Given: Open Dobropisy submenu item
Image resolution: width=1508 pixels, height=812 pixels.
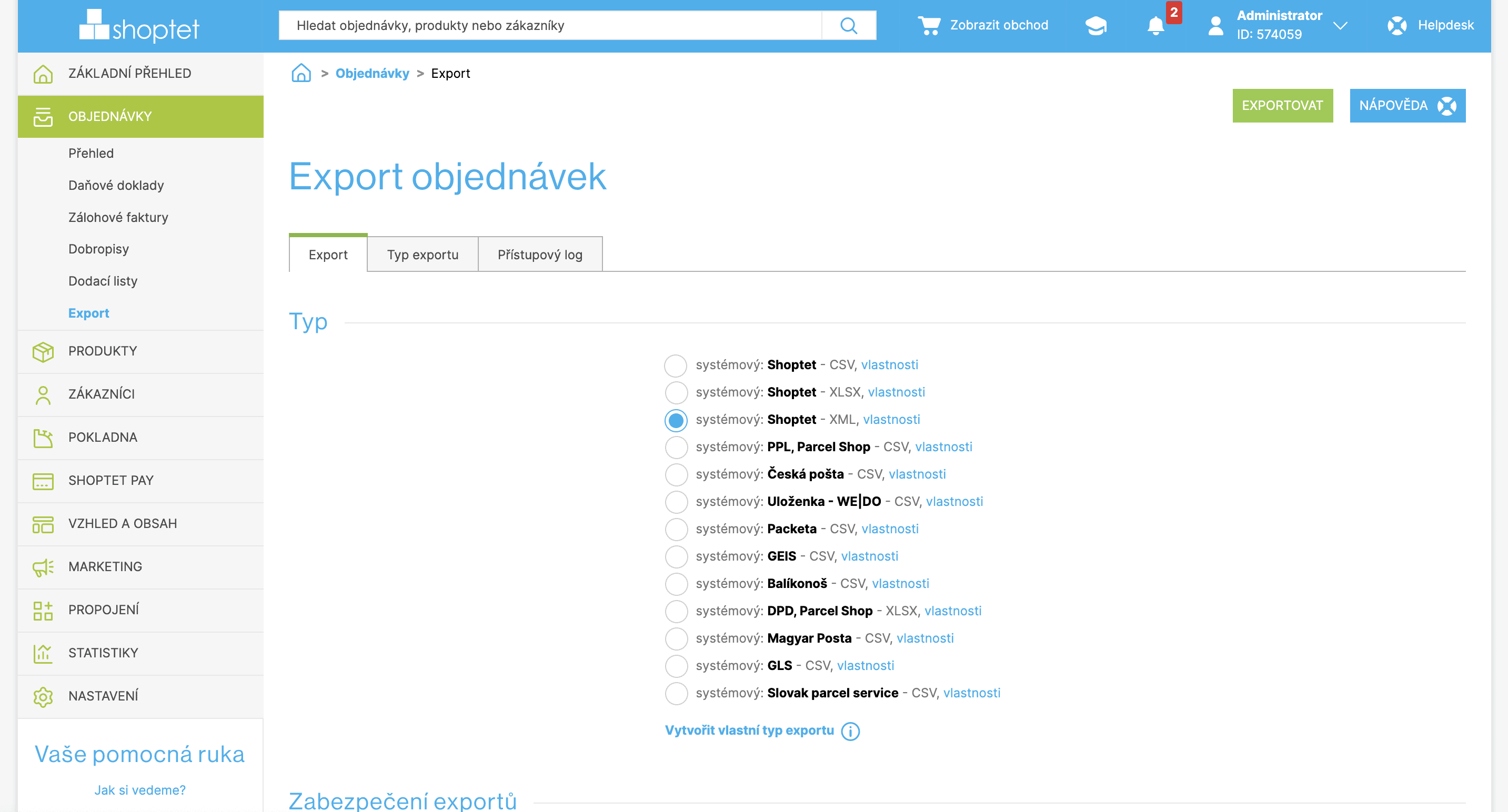Looking at the screenshot, I should 98,249.
